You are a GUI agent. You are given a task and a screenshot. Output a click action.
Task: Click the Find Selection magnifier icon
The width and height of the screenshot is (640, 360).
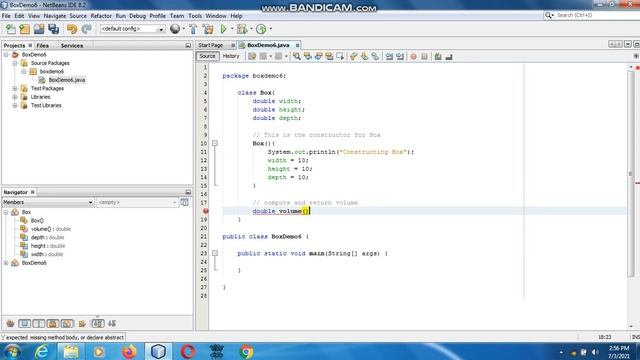pos(297,56)
